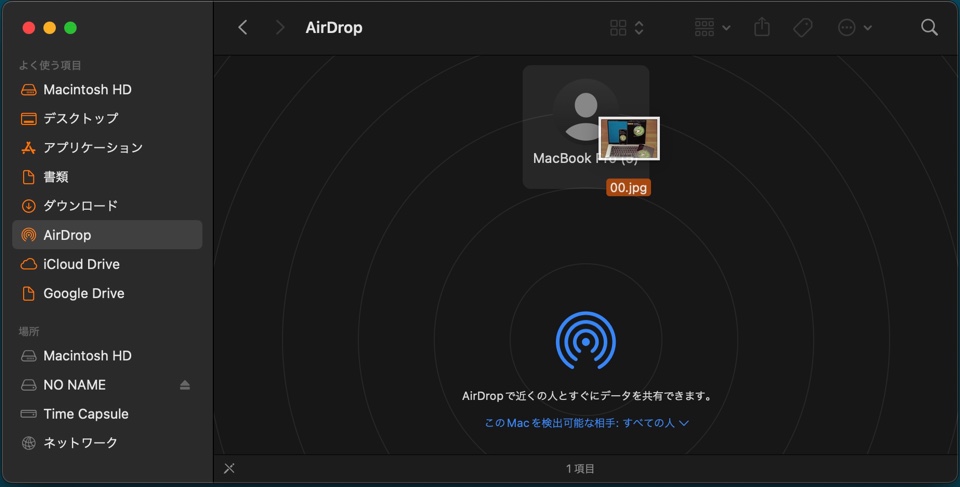Screen dimensions: 960x487
Task: Close the Finder window red button
Action: [x=29, y=28]
